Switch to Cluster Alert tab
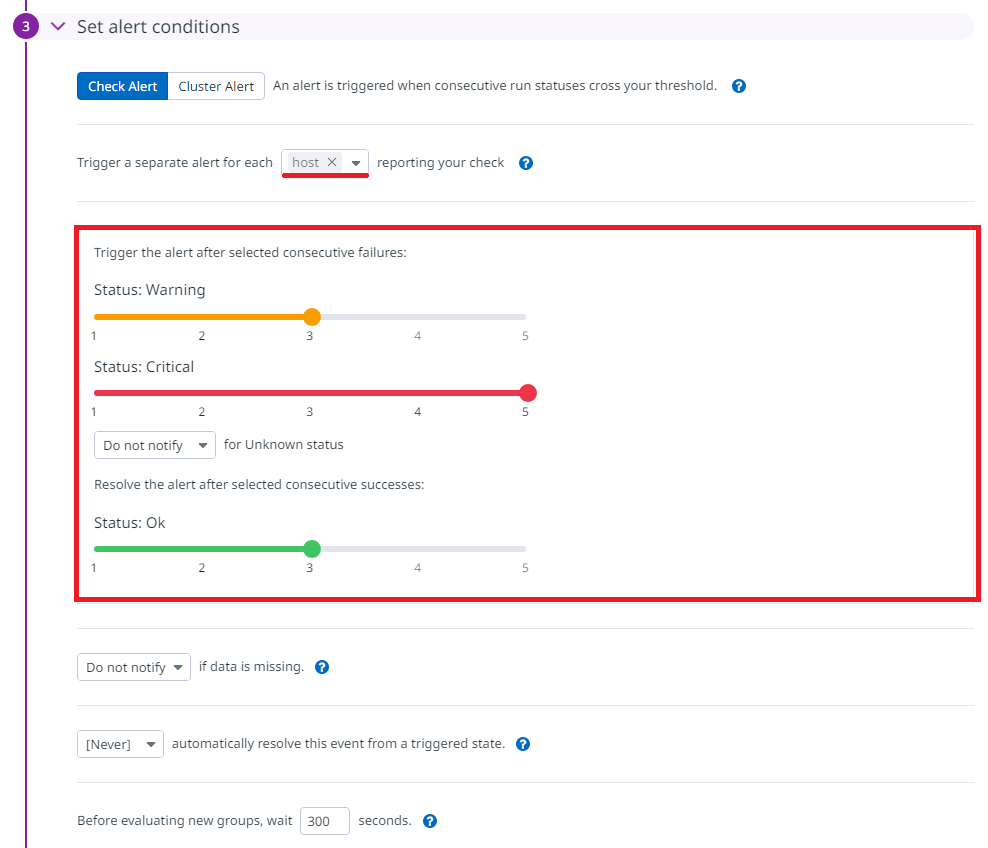The width and height of the screenshot is (988, 848). coord(216,86)
